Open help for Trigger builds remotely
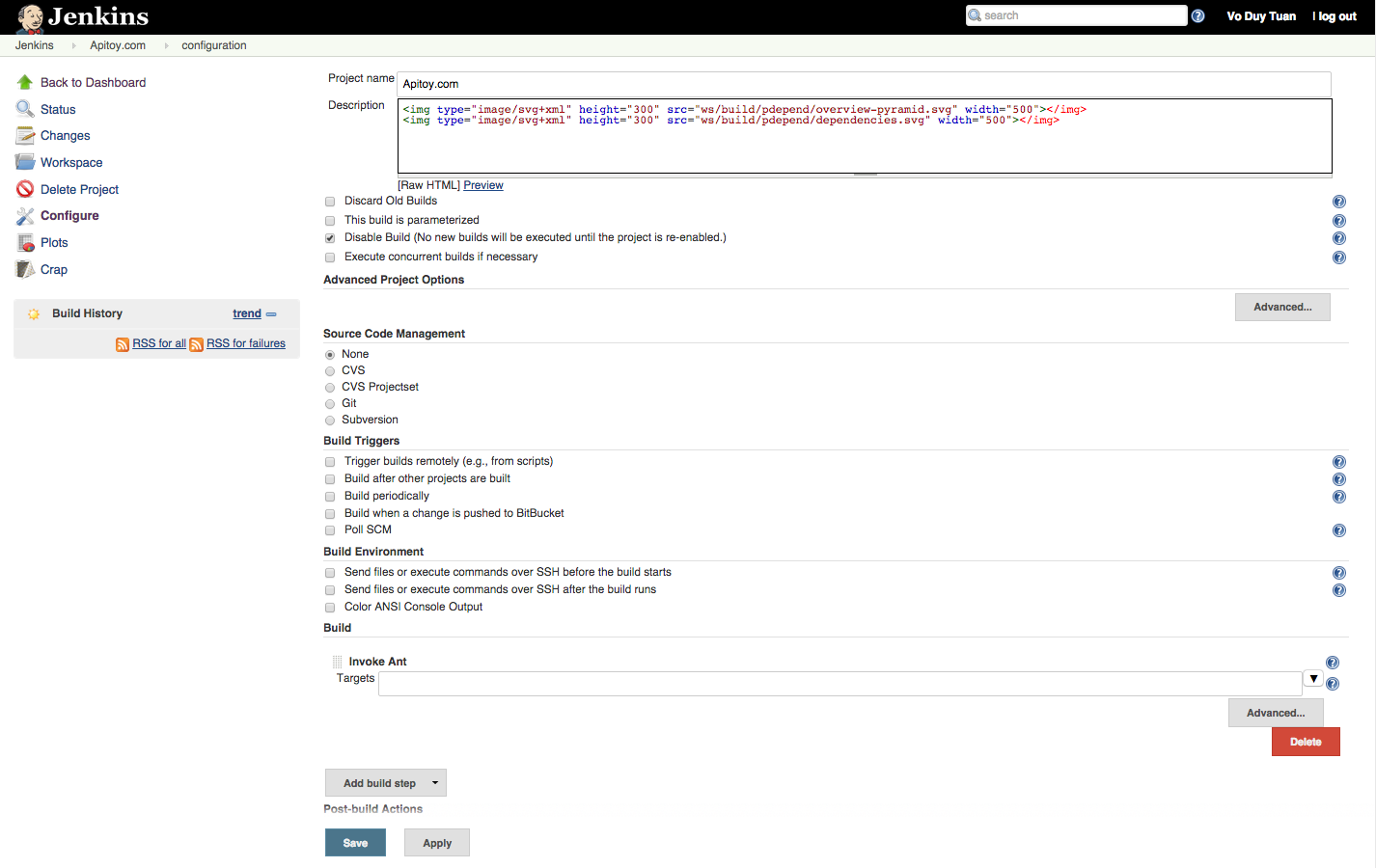The image size is (1376, 868). click(1339, 462)
